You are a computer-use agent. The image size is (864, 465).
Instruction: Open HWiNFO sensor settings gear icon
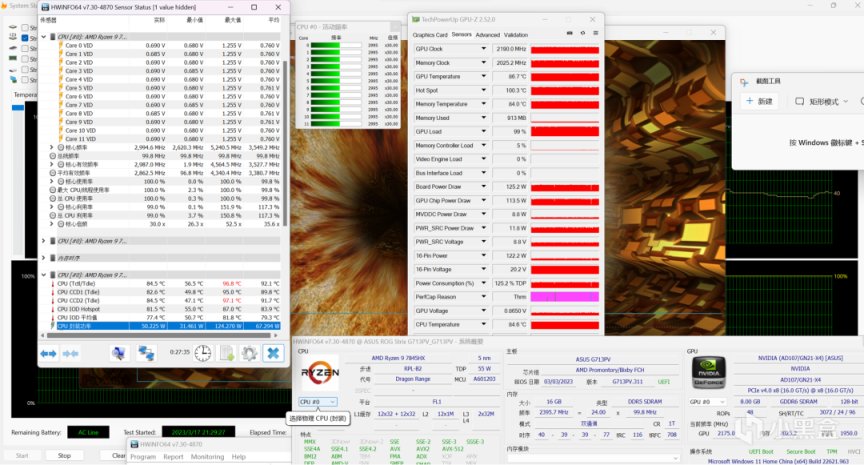250,353
